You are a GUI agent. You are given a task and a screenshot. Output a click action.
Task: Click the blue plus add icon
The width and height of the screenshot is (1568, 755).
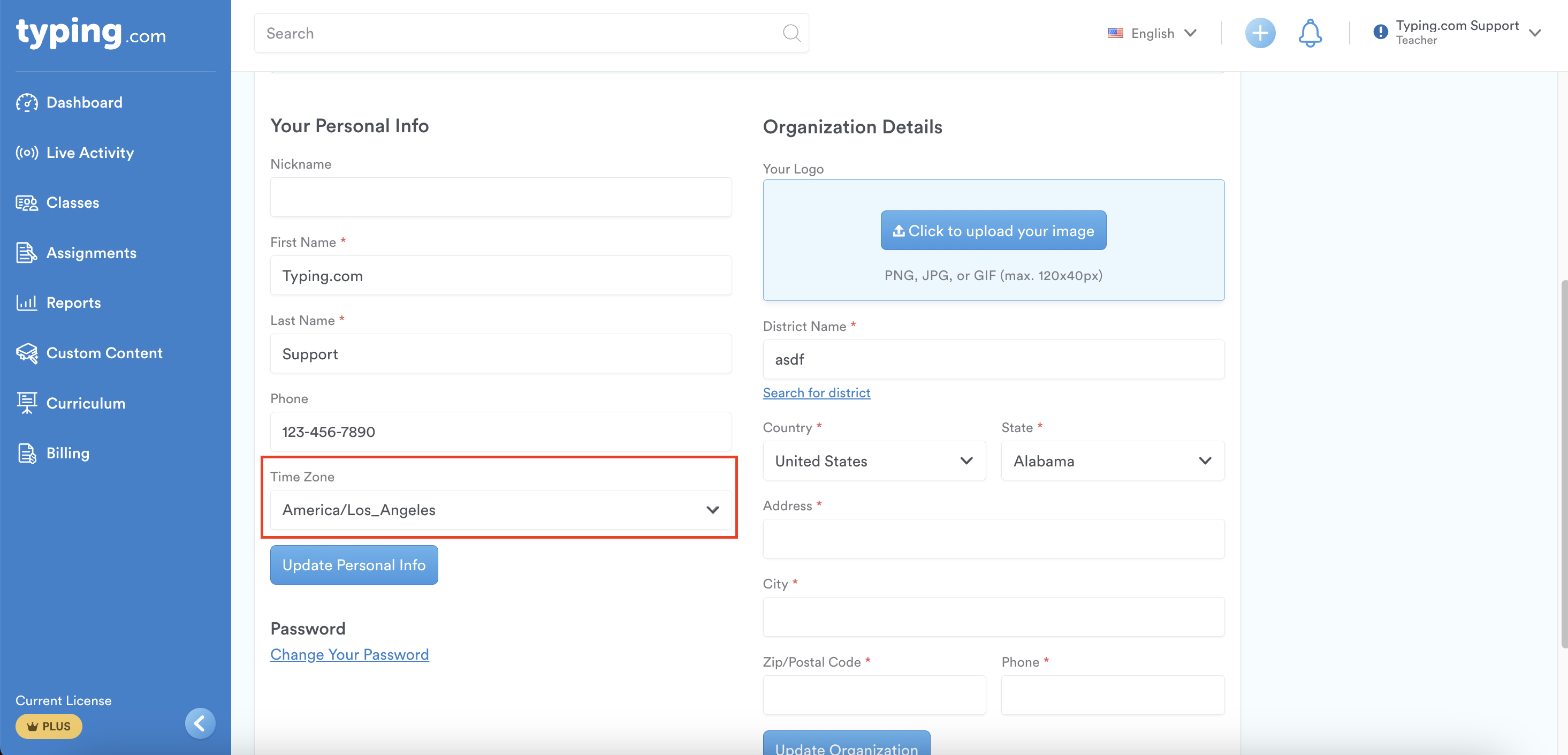coord(1259,33)
